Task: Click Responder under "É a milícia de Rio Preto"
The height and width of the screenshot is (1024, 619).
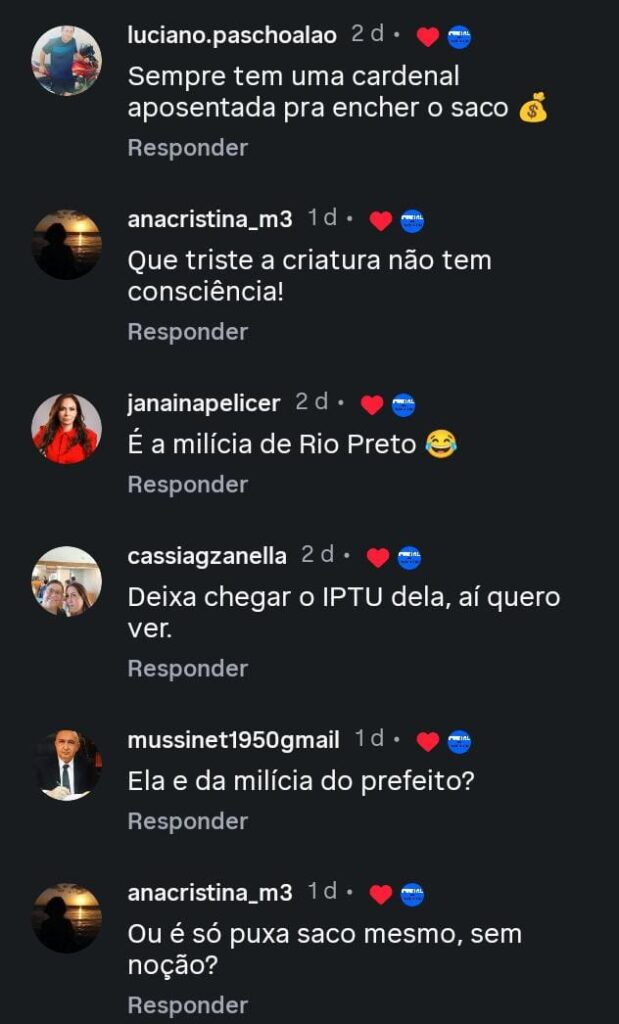Action: [x=187, y=485]
